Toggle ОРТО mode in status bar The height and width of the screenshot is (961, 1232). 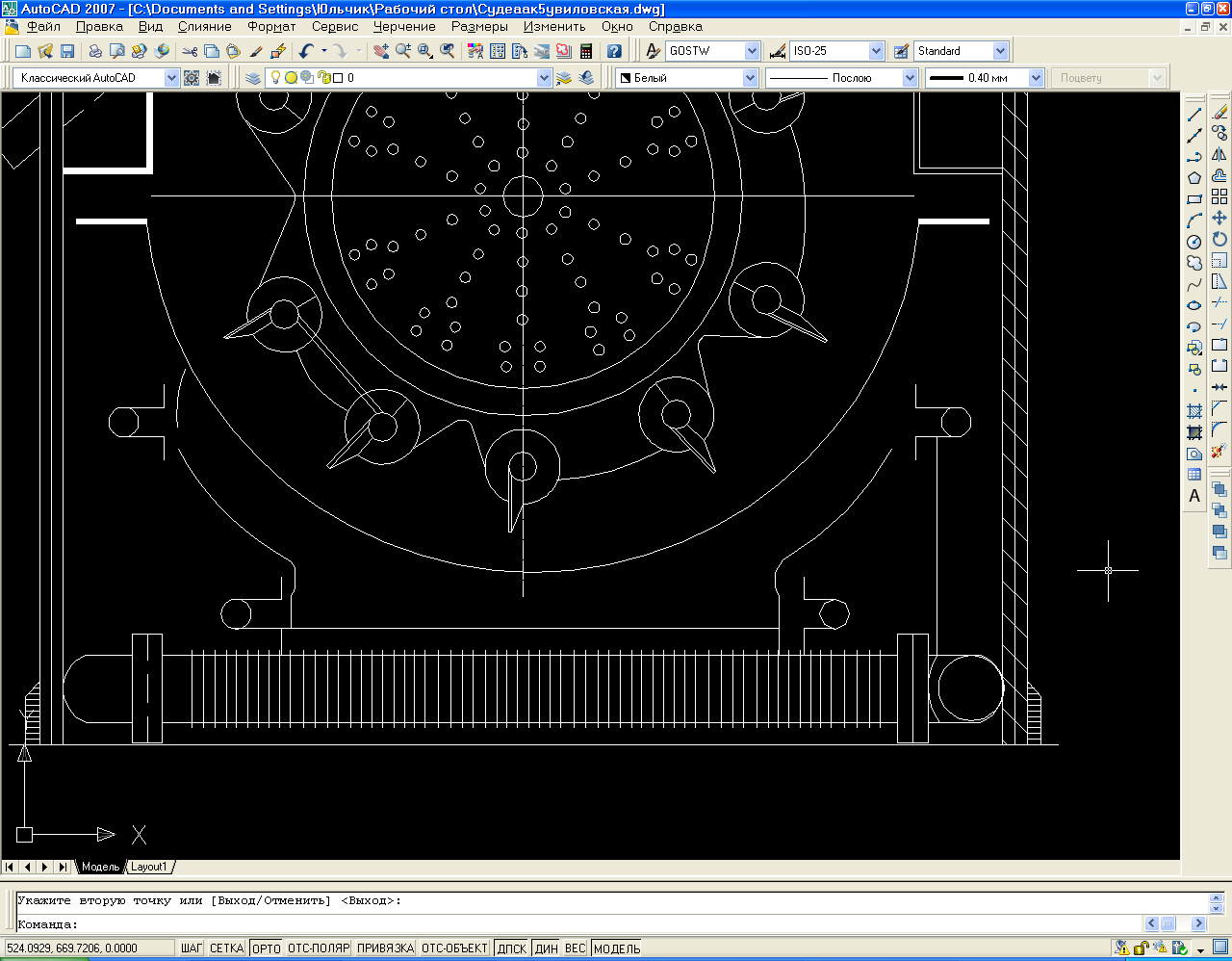click(x=266, y=948)
